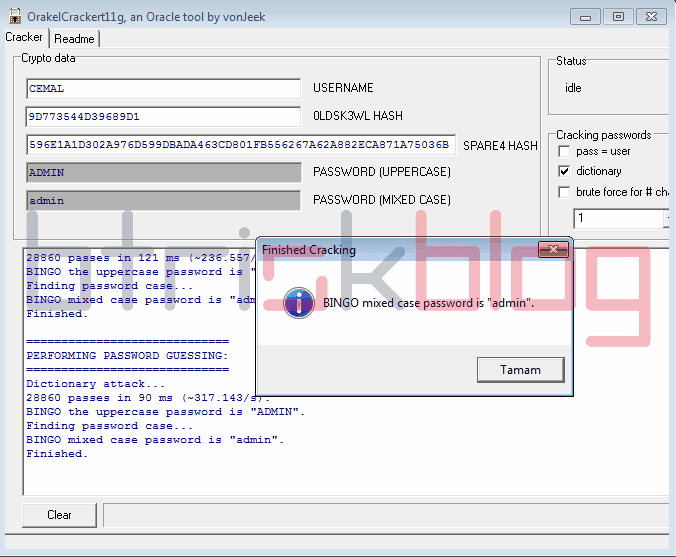Close the OrakelCrackert11g main window
The height and width of the screenshot is (557, 676).
pos(651,17)
